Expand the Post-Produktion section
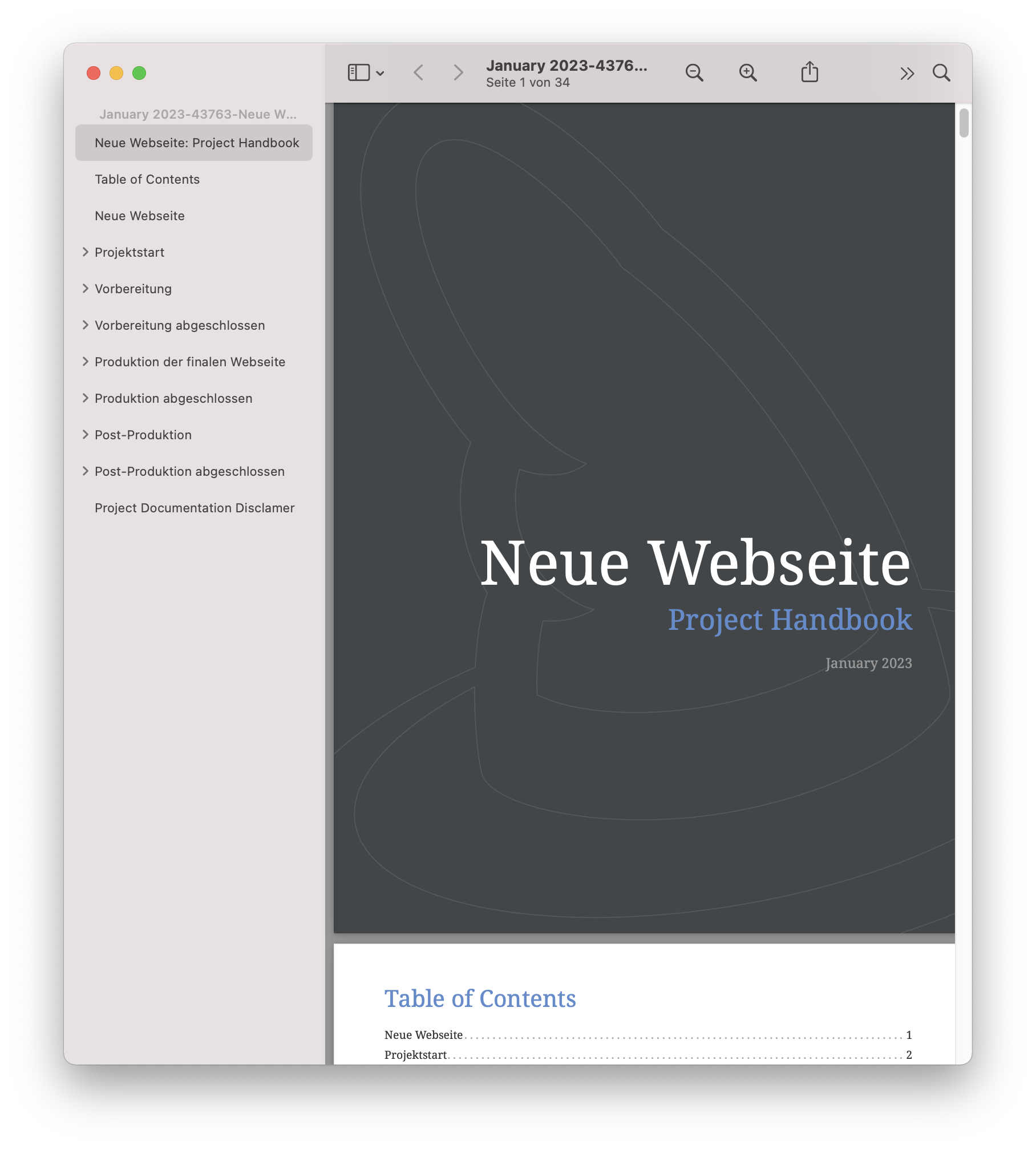Image resolution: width=1036 pixels, height=1149 pixels. pyautogui.click(x=85, y=434)
